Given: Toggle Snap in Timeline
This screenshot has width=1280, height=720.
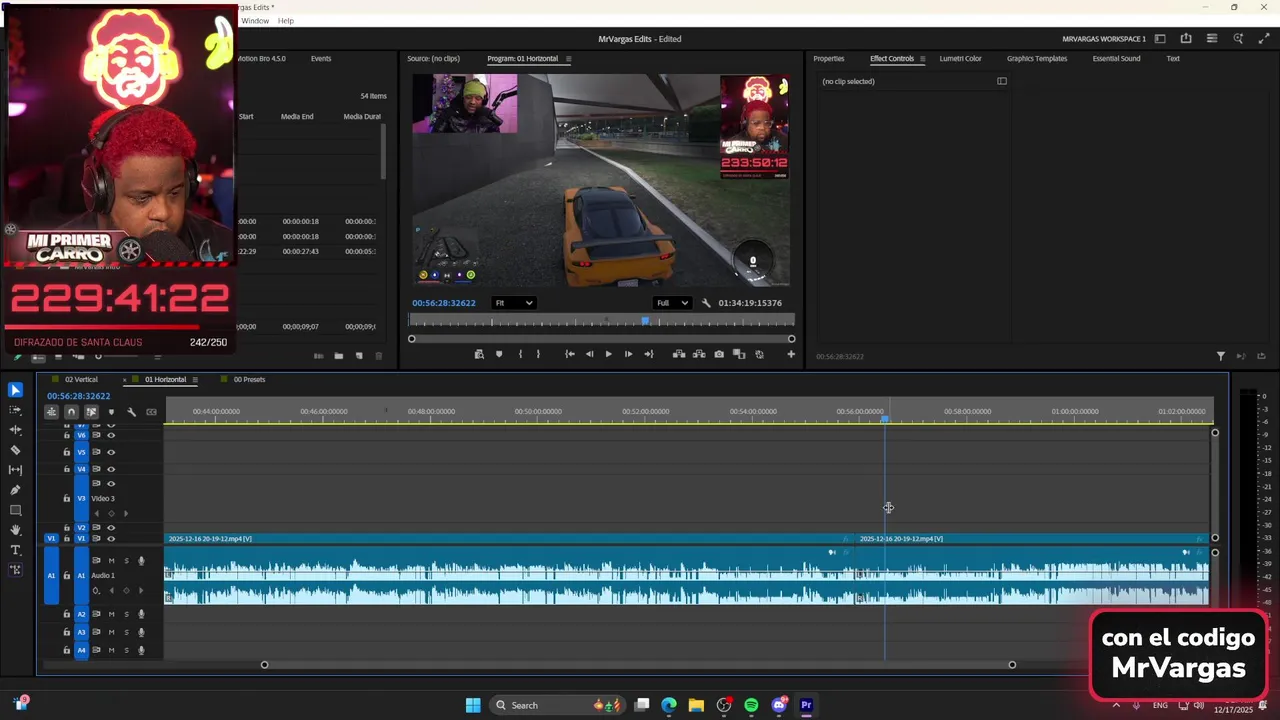Looking at the screenshot, I should (x=71, y=412).
